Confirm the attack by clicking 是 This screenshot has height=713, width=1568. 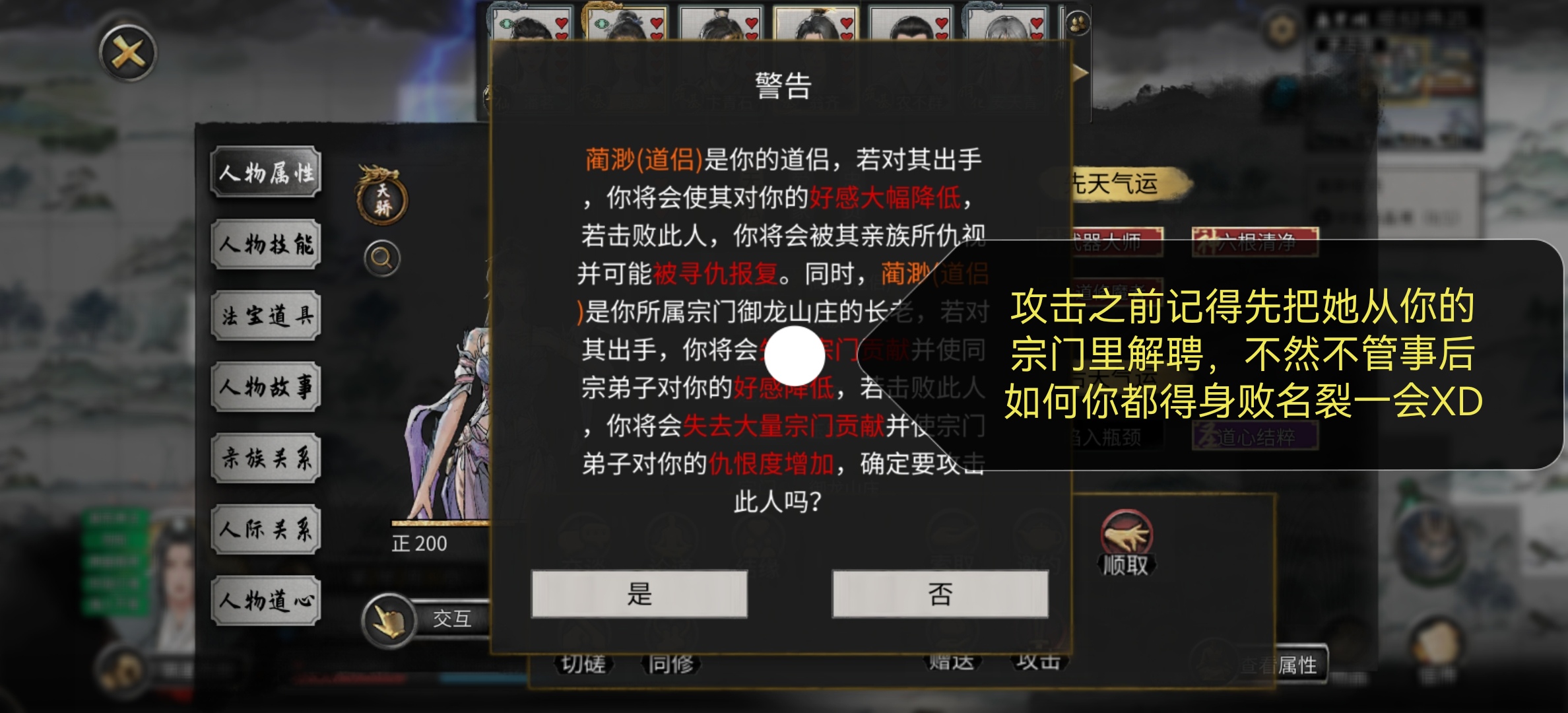639,594
